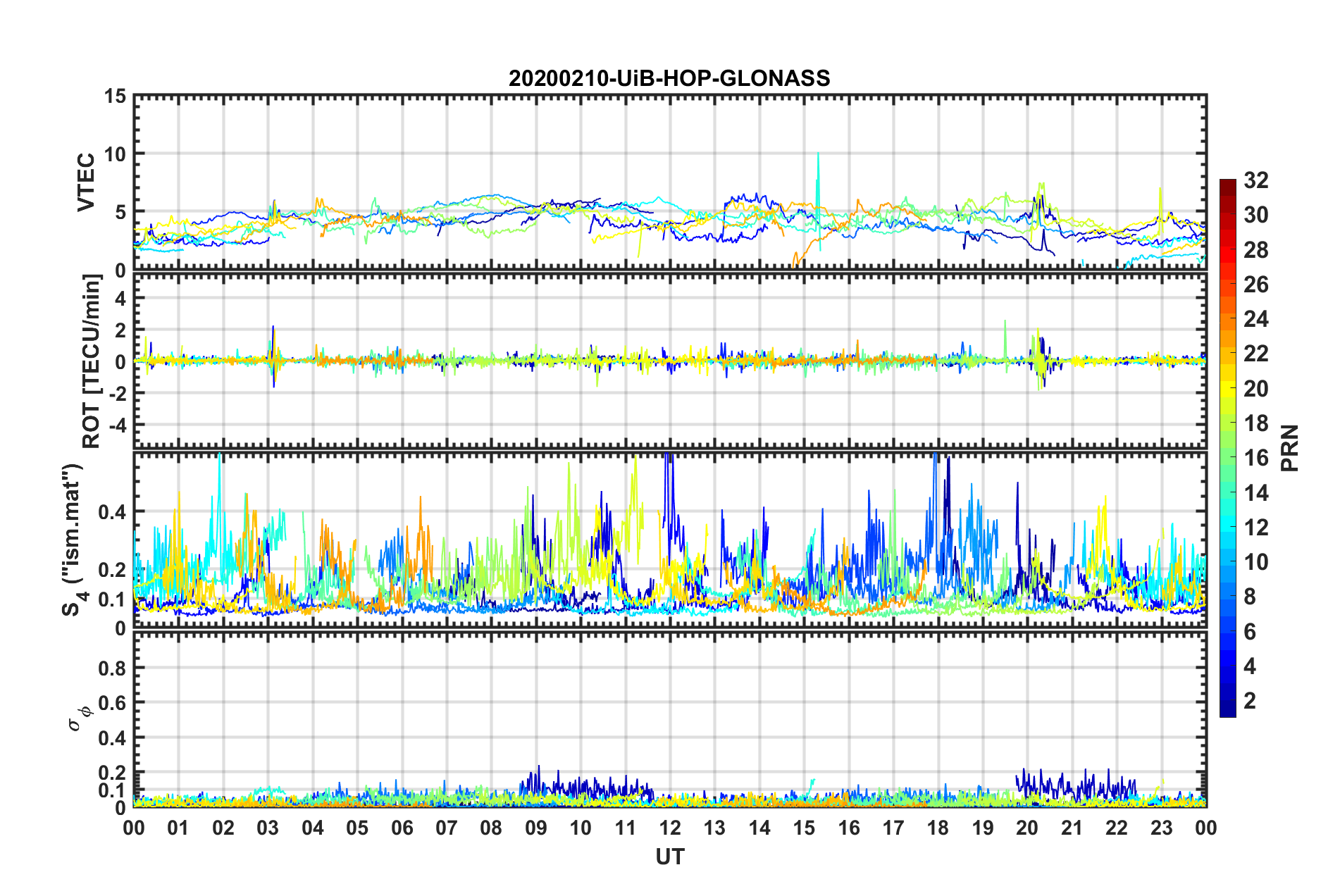The height and width of the screenshot is (896, 1340).
Task: Select the UT axis tick label 17
Action: 893,828
